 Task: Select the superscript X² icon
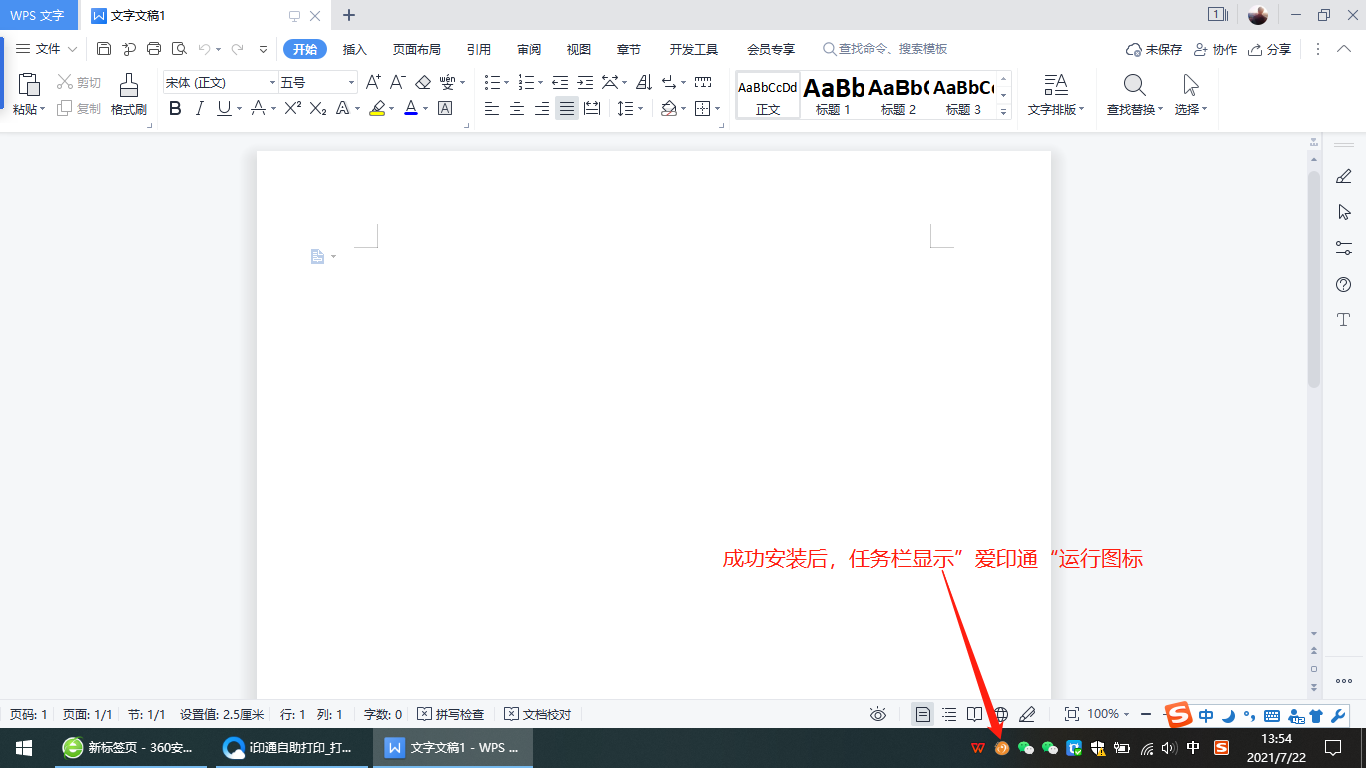292,108
